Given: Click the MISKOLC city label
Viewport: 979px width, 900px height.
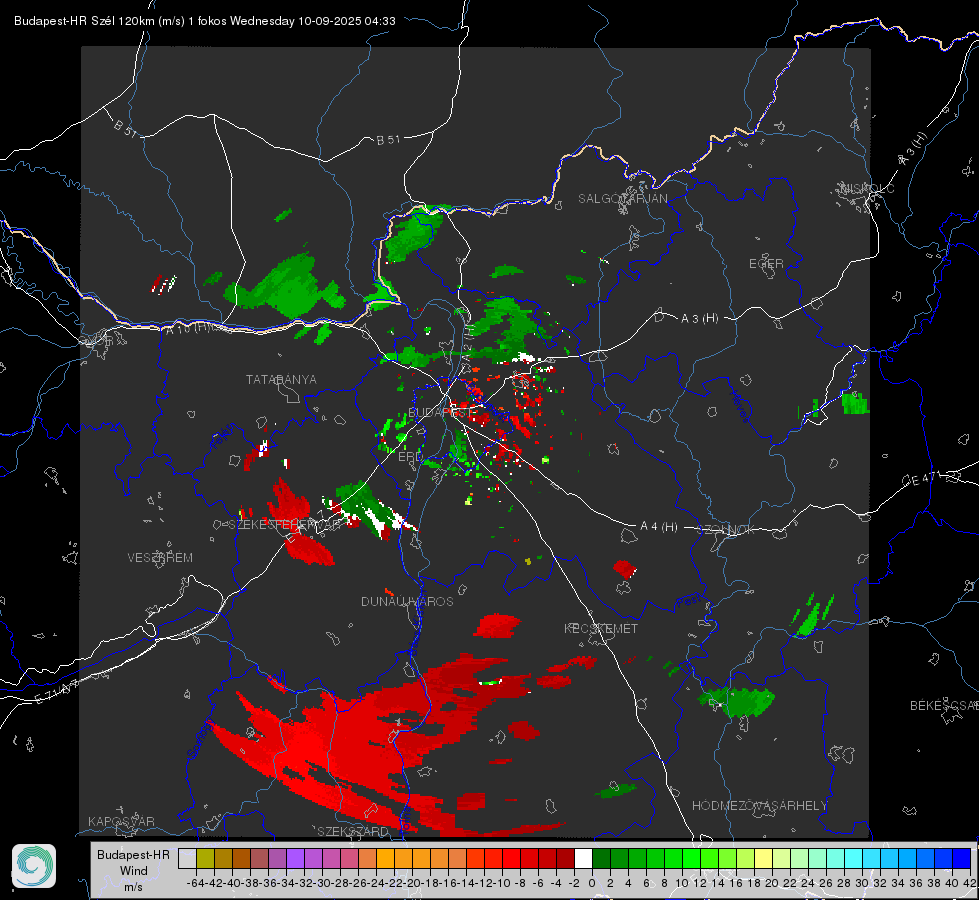Looking at the screenshot, I should pos(867,188).
